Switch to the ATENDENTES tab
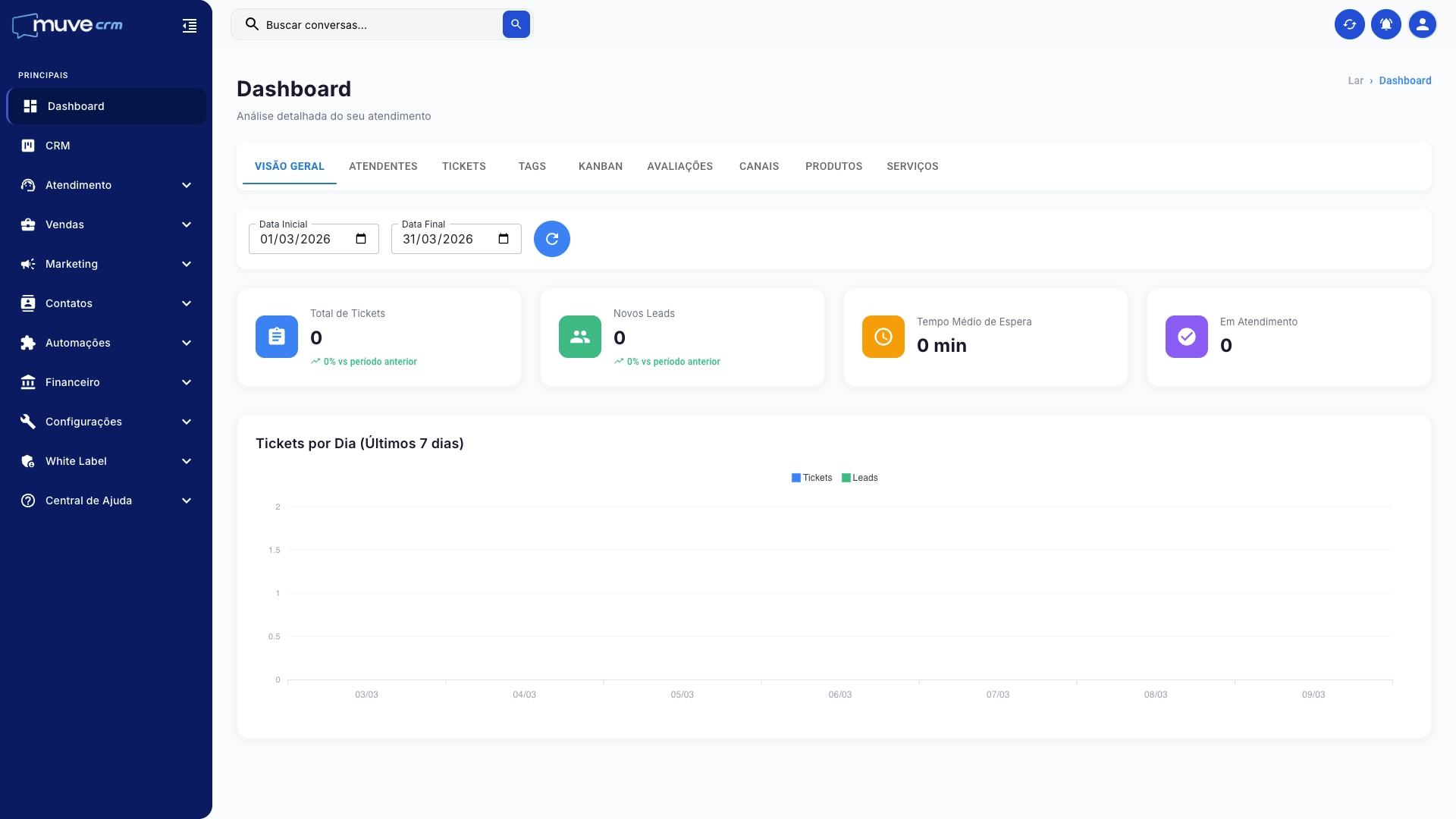This screenshot has width=1456, height=819. tap(383, 166)
